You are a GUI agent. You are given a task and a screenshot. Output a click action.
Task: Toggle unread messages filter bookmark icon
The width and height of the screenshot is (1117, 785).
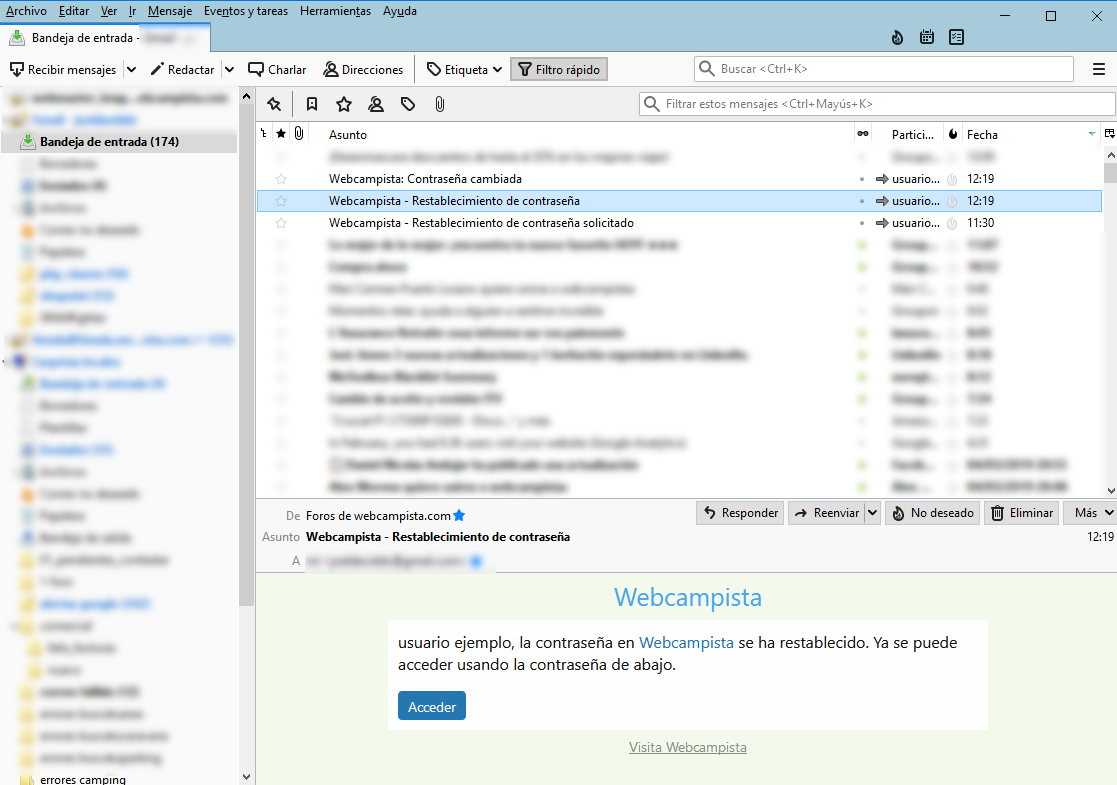point(312,105)
